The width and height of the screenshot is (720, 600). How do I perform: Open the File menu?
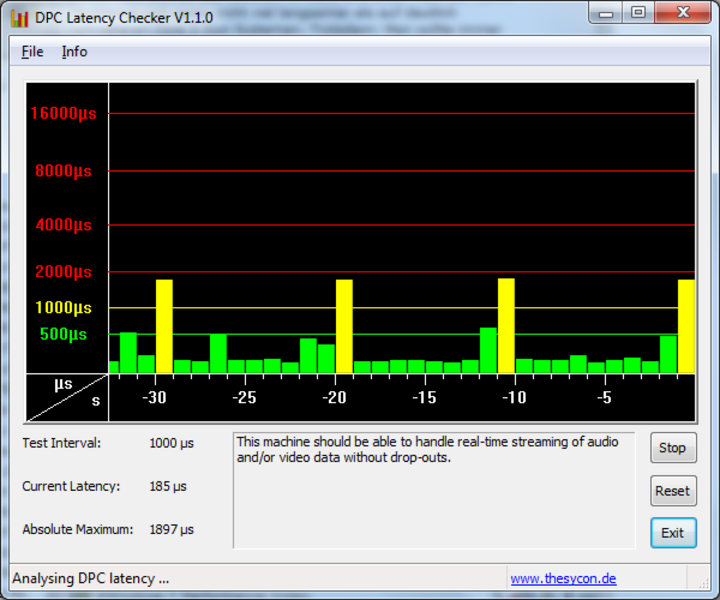click(x=32, y=51)
